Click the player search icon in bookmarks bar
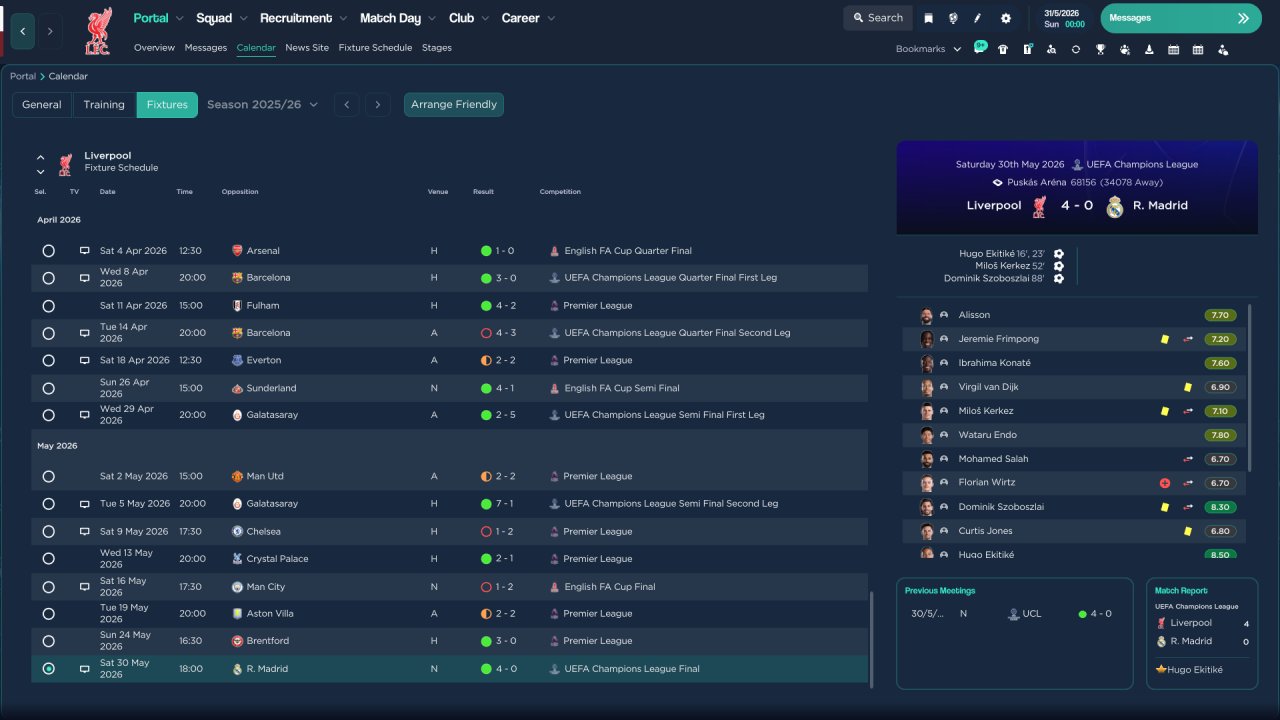This screenshot has height=720, width=1280. [x=1051, y=49]
